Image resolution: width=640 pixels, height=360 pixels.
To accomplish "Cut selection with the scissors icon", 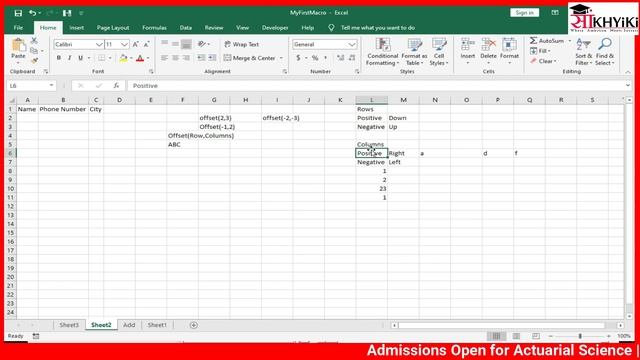I will click(34, 41).
